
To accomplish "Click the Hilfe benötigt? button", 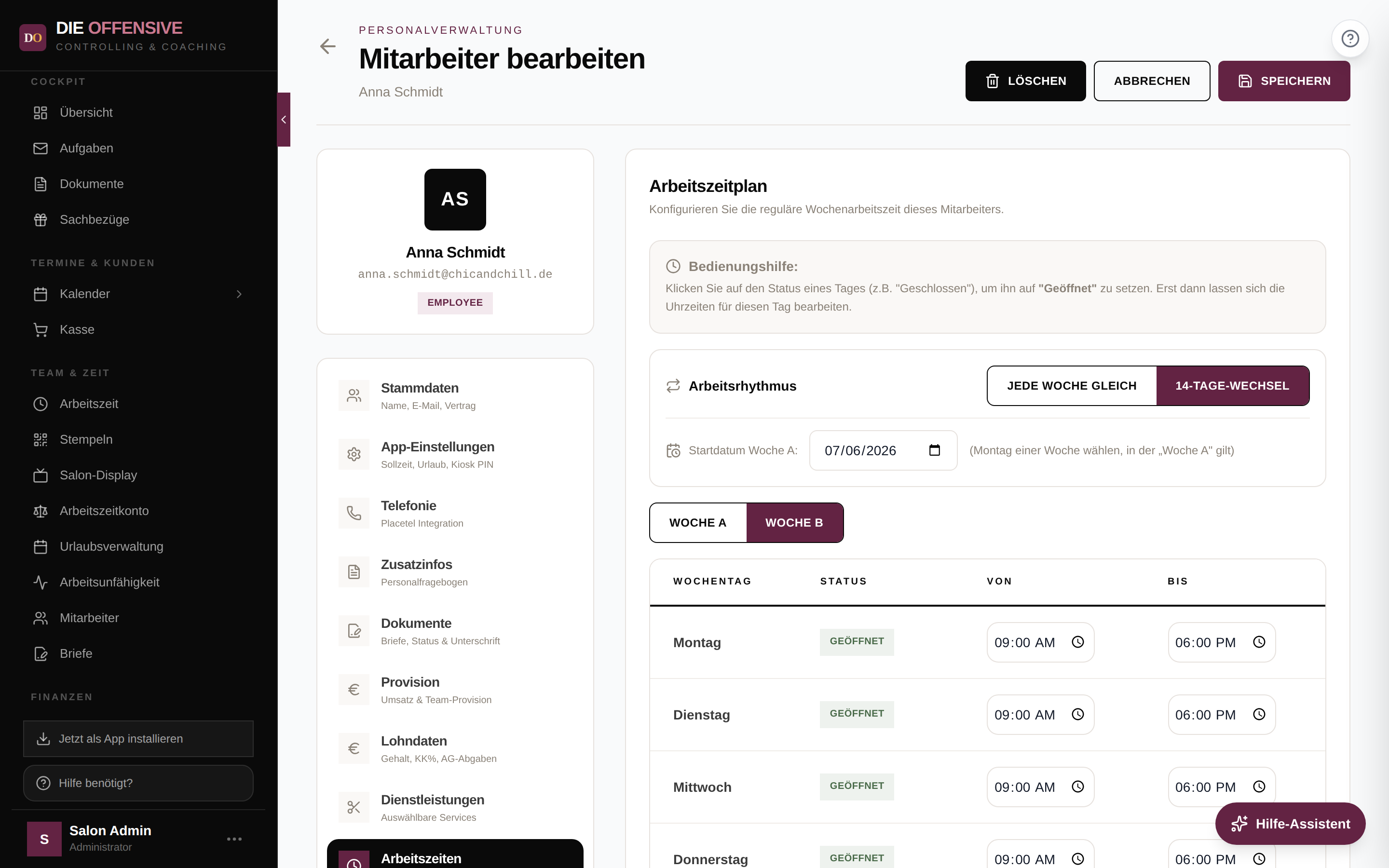I will pos(138,783).
